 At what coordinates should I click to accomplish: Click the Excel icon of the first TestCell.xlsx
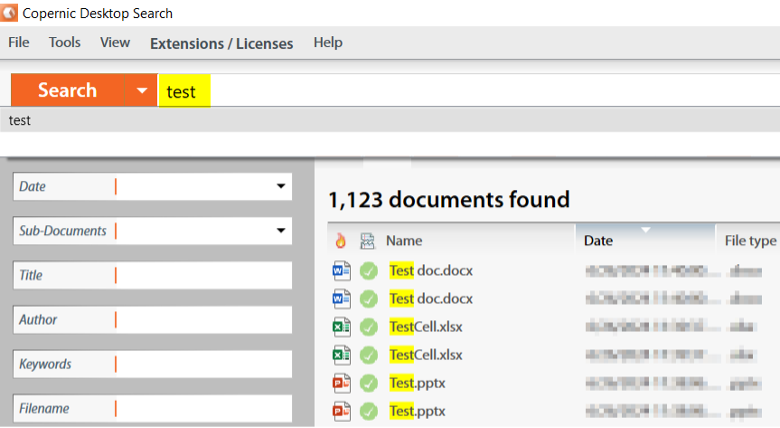pos(341,327)
